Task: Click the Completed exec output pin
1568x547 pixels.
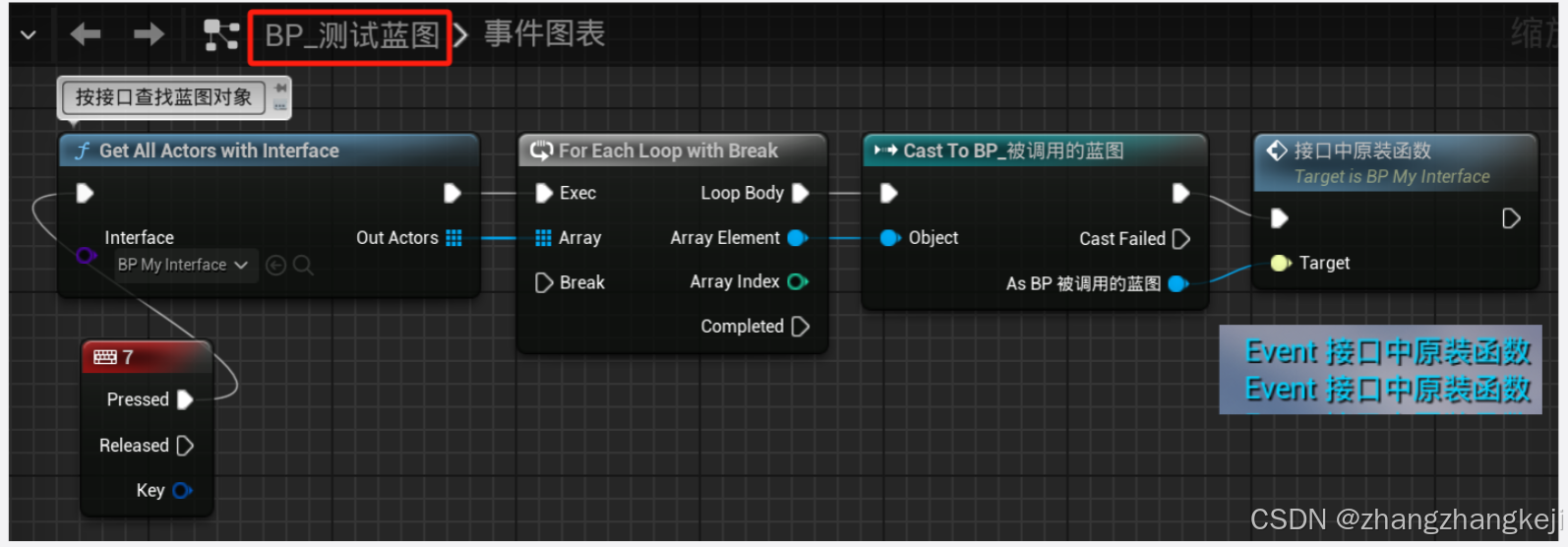Action: coord(800,327)
